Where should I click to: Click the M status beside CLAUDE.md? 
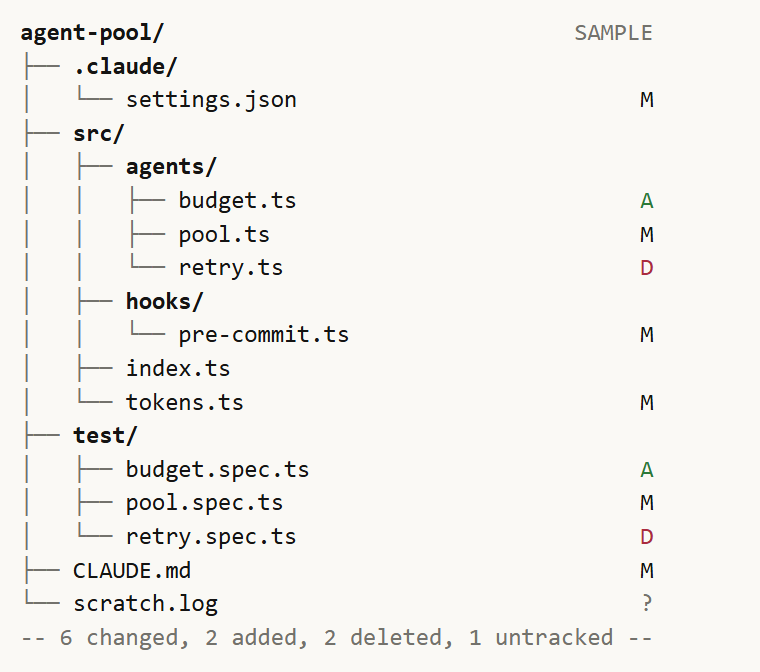click(647, 571)
